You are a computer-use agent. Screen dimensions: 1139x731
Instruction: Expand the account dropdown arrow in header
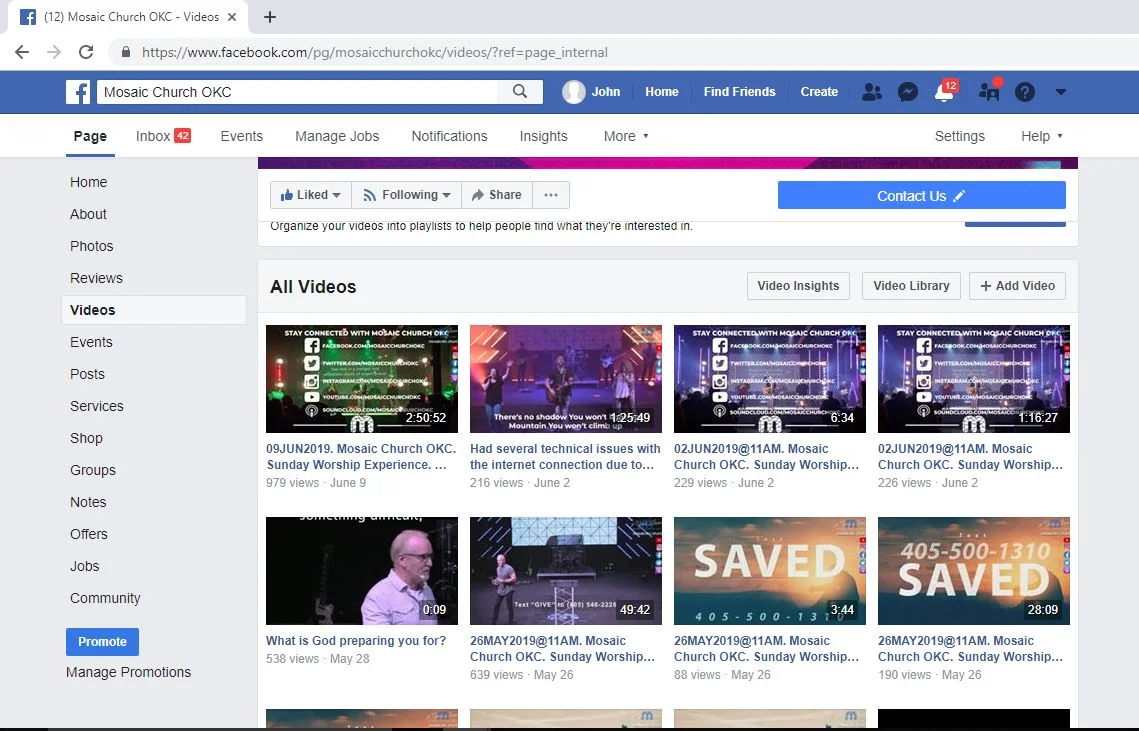[1061, 92]
